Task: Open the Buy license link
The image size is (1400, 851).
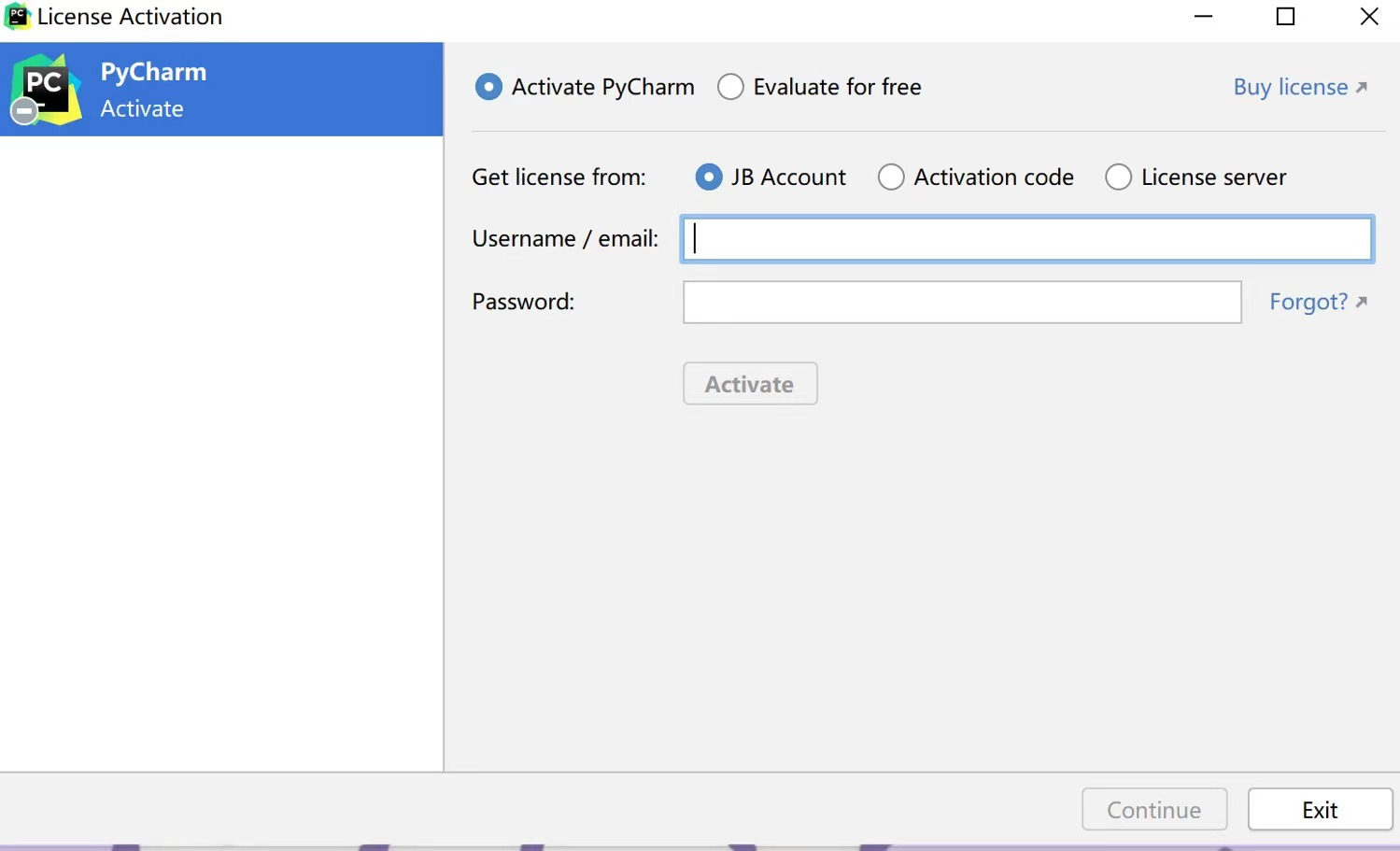Action: (1300, 87)
